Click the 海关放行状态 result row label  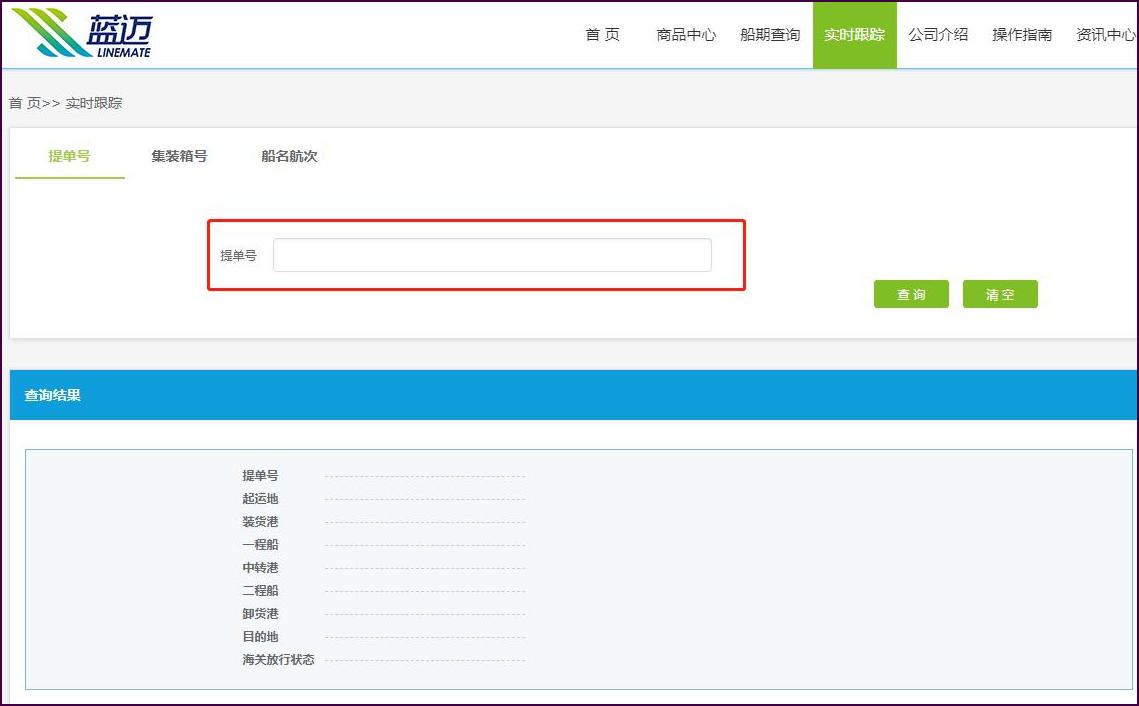[278, 660]
